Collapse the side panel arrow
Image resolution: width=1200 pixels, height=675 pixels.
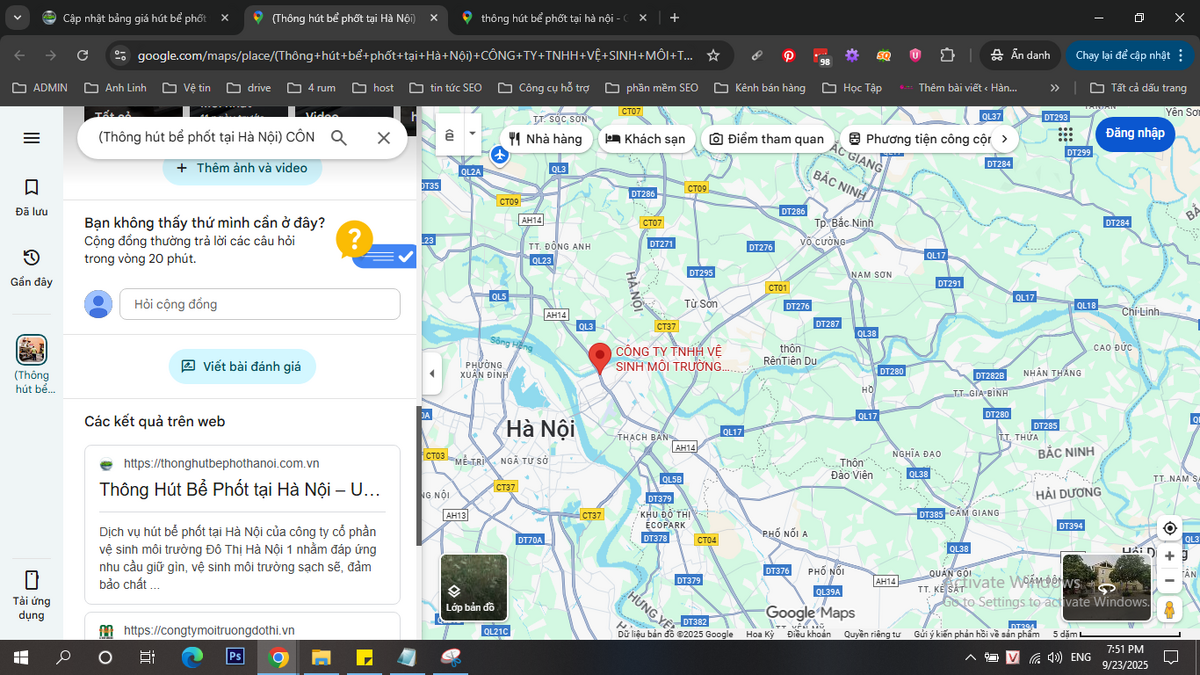tap(432, 374)
